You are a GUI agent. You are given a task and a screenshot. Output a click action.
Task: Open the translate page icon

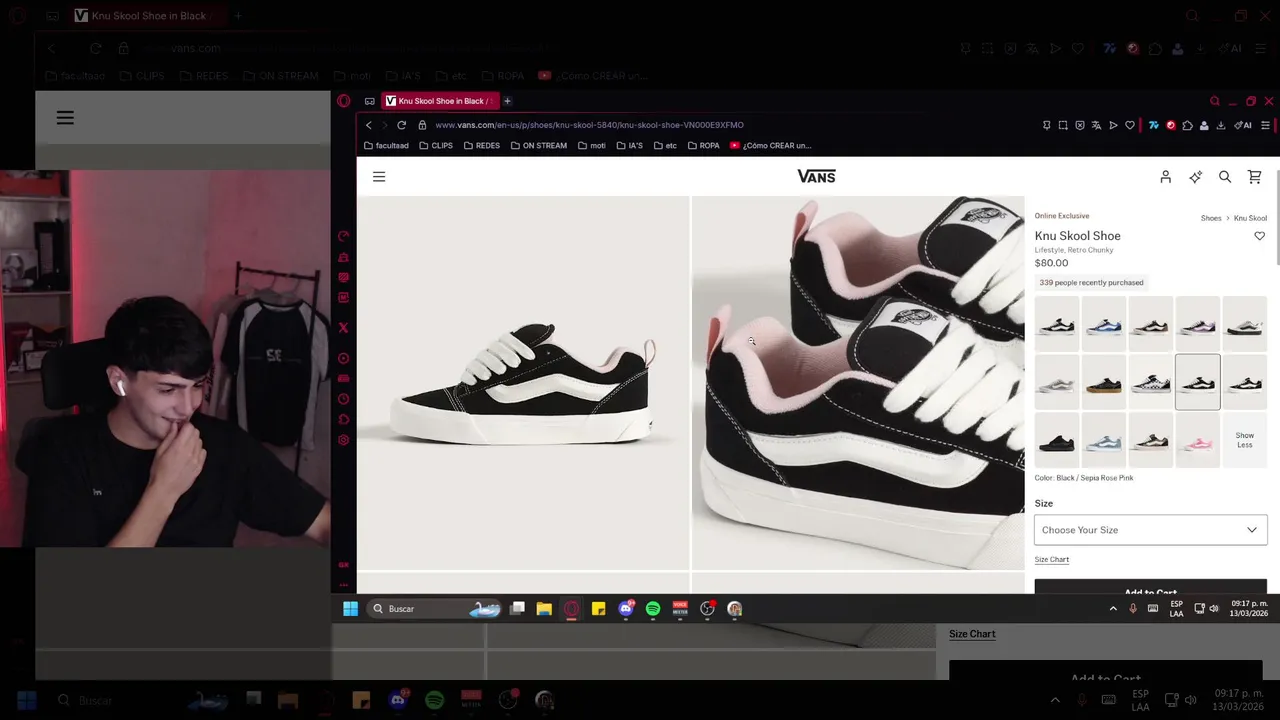[1097, 125]
